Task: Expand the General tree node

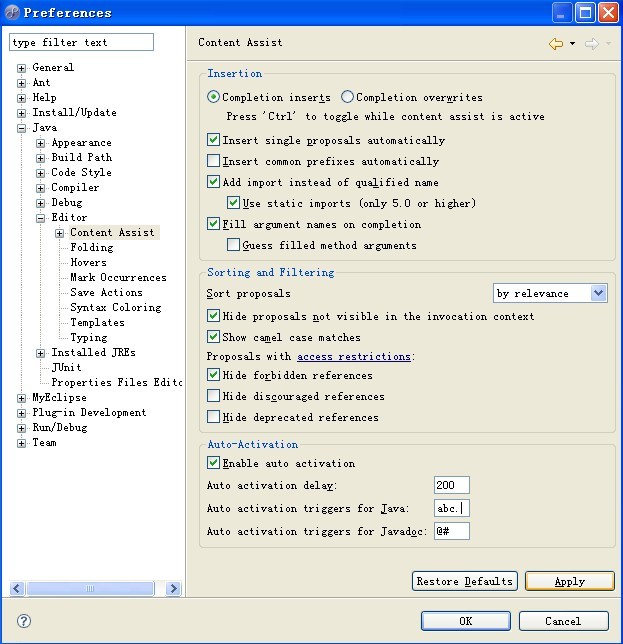Action: point(21,68)
